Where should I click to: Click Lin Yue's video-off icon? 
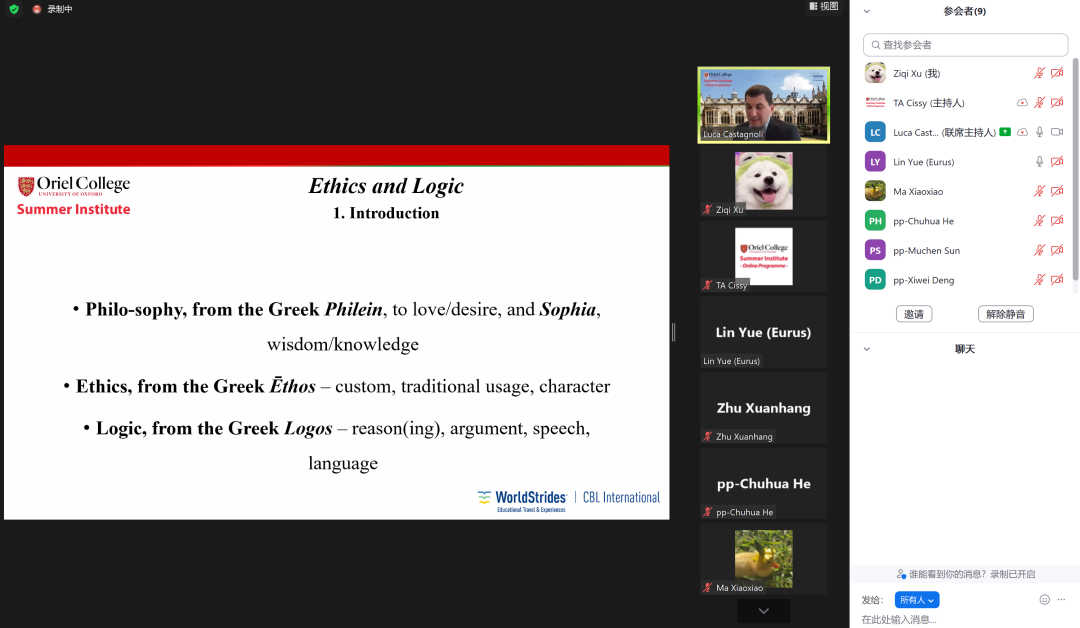[x=1057, y=162]
